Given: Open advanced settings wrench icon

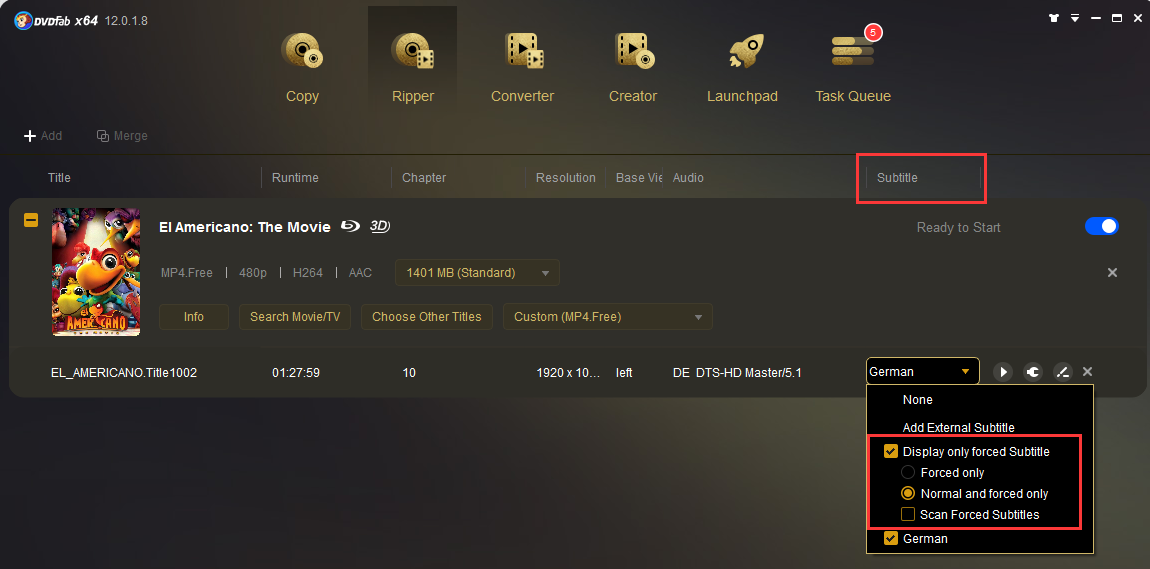Looking at the screenshot, I should coord(1033,372).
